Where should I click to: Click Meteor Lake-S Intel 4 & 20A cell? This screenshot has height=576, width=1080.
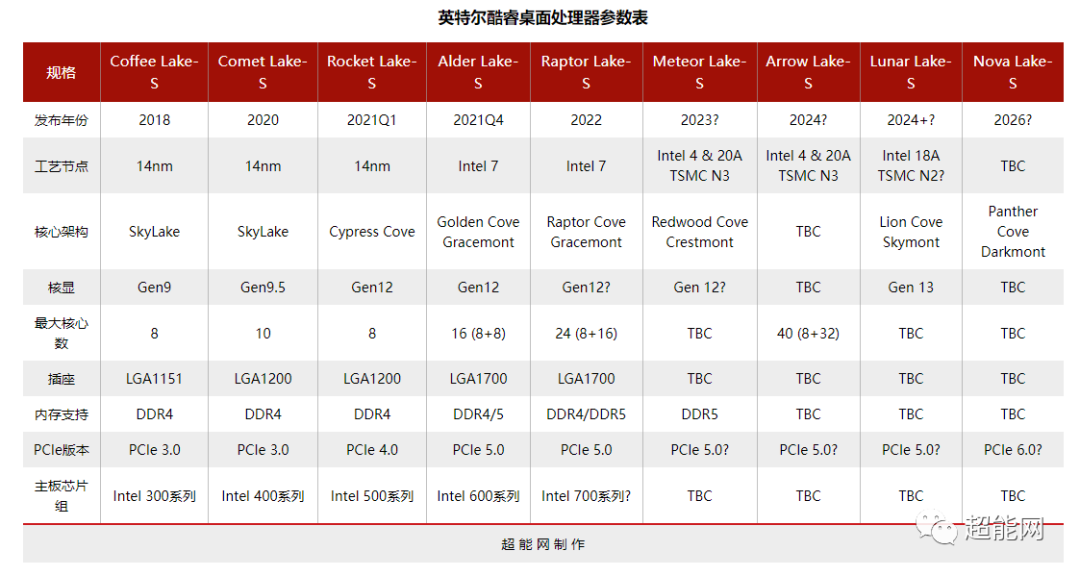700,166
